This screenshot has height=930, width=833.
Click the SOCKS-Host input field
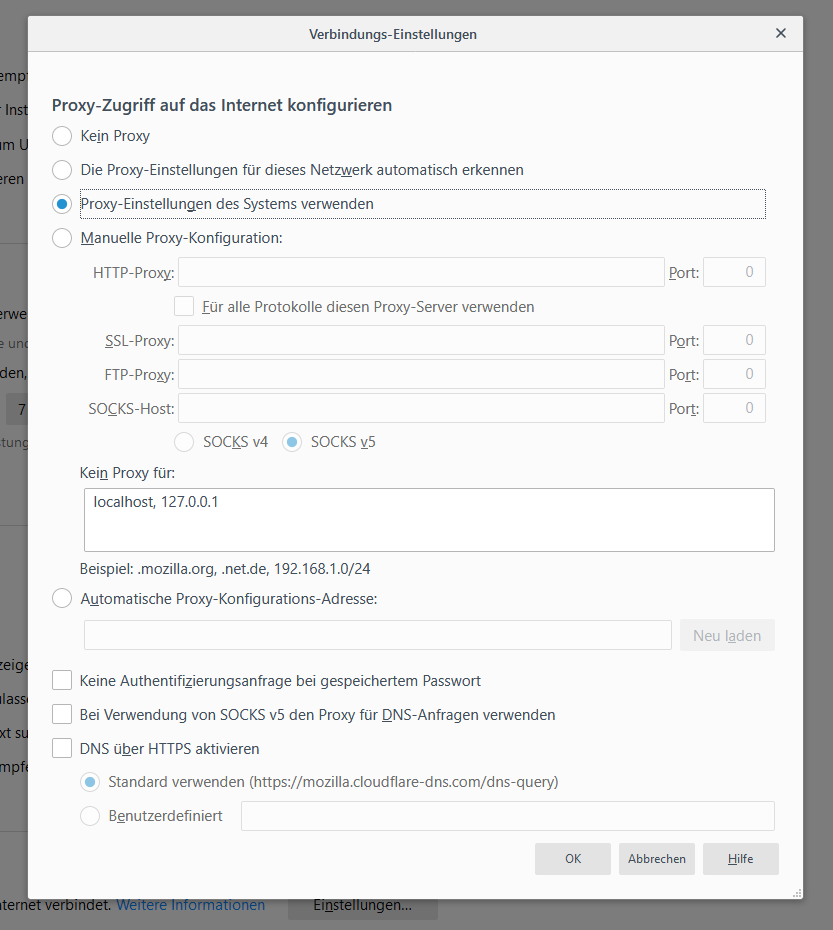coord(421,409)
